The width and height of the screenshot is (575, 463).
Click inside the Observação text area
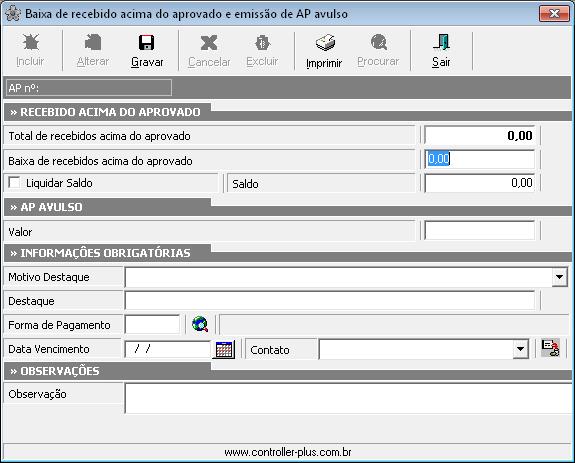coord(348,398)
